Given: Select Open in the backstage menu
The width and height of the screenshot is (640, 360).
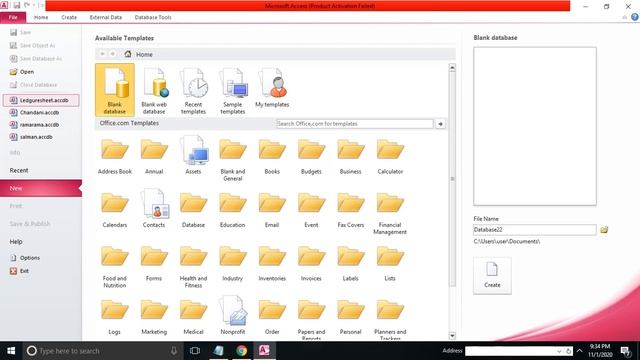Looking at the screenshot, I should [x=22, y=72].
